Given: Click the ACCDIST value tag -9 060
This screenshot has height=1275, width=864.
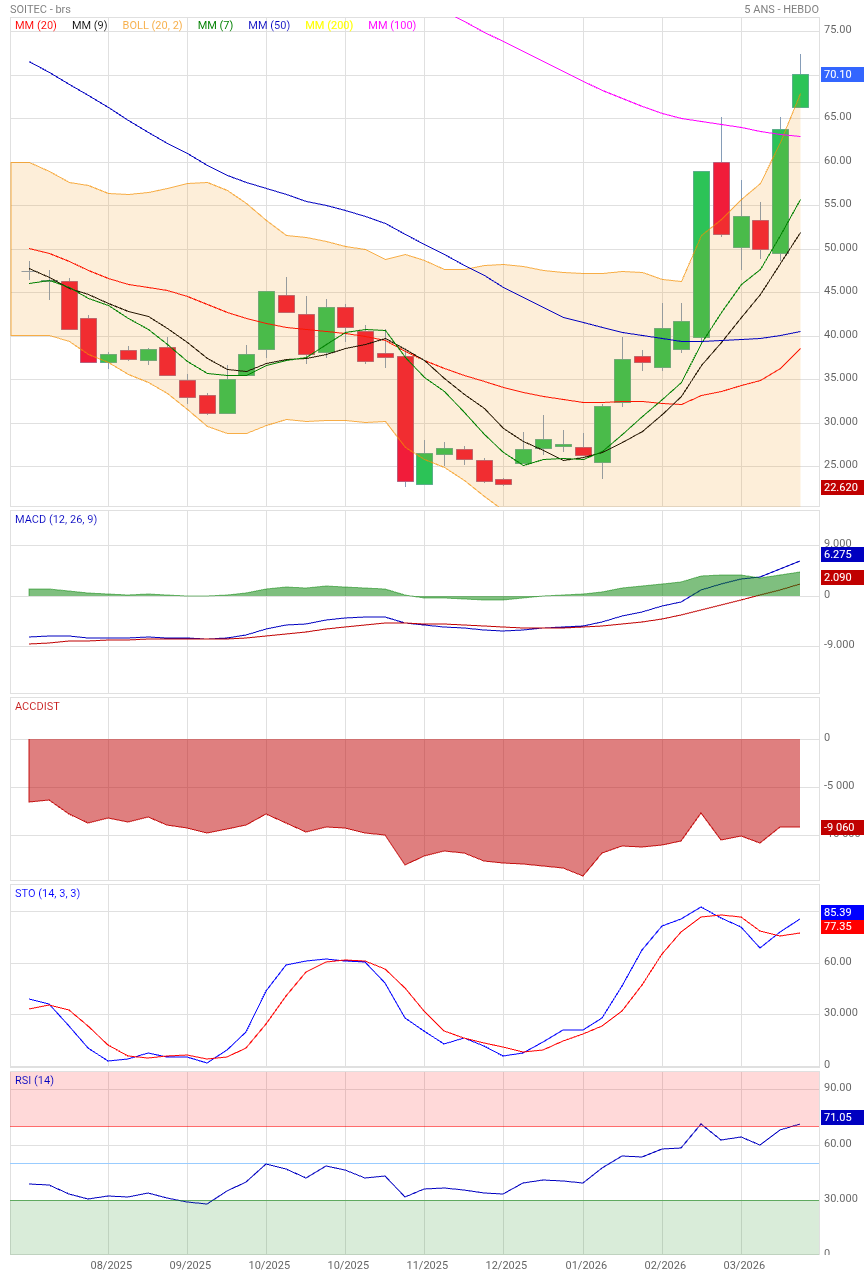Looking at the screenshot, I should pyautogui.click(x=841, y=827).
